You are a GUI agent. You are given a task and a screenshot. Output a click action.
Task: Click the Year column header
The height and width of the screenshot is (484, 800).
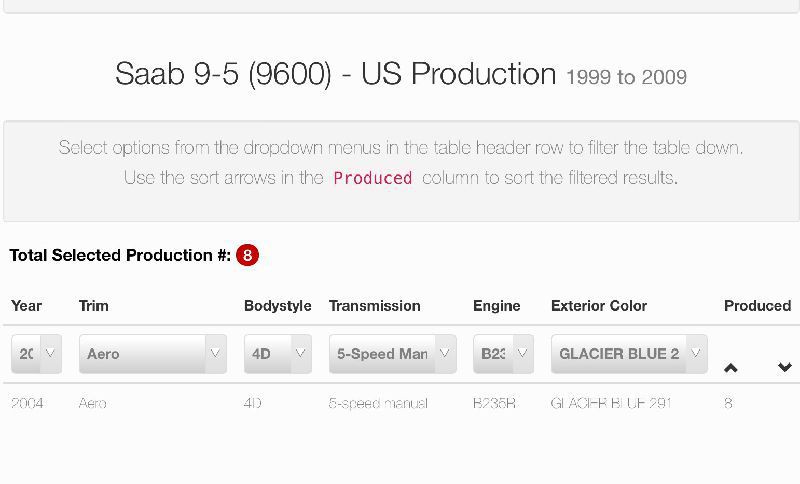(x=27, y=306)
